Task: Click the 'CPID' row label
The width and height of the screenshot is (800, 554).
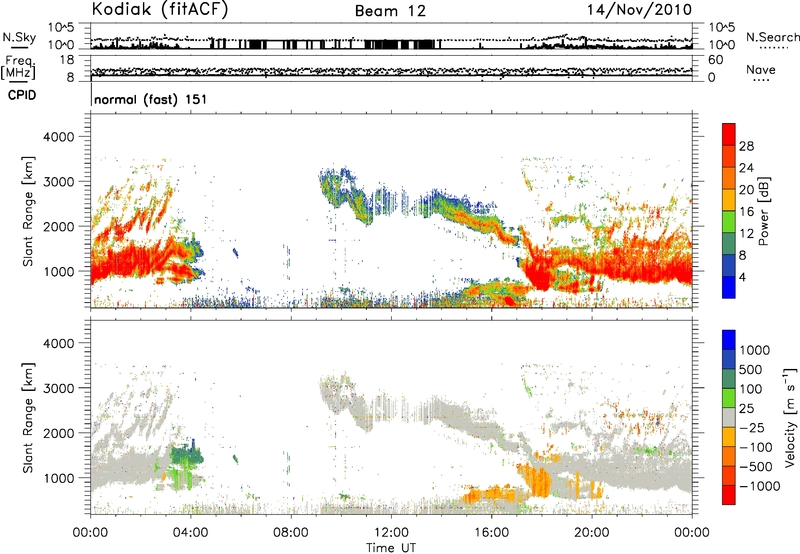Action: tap(22, 95)
